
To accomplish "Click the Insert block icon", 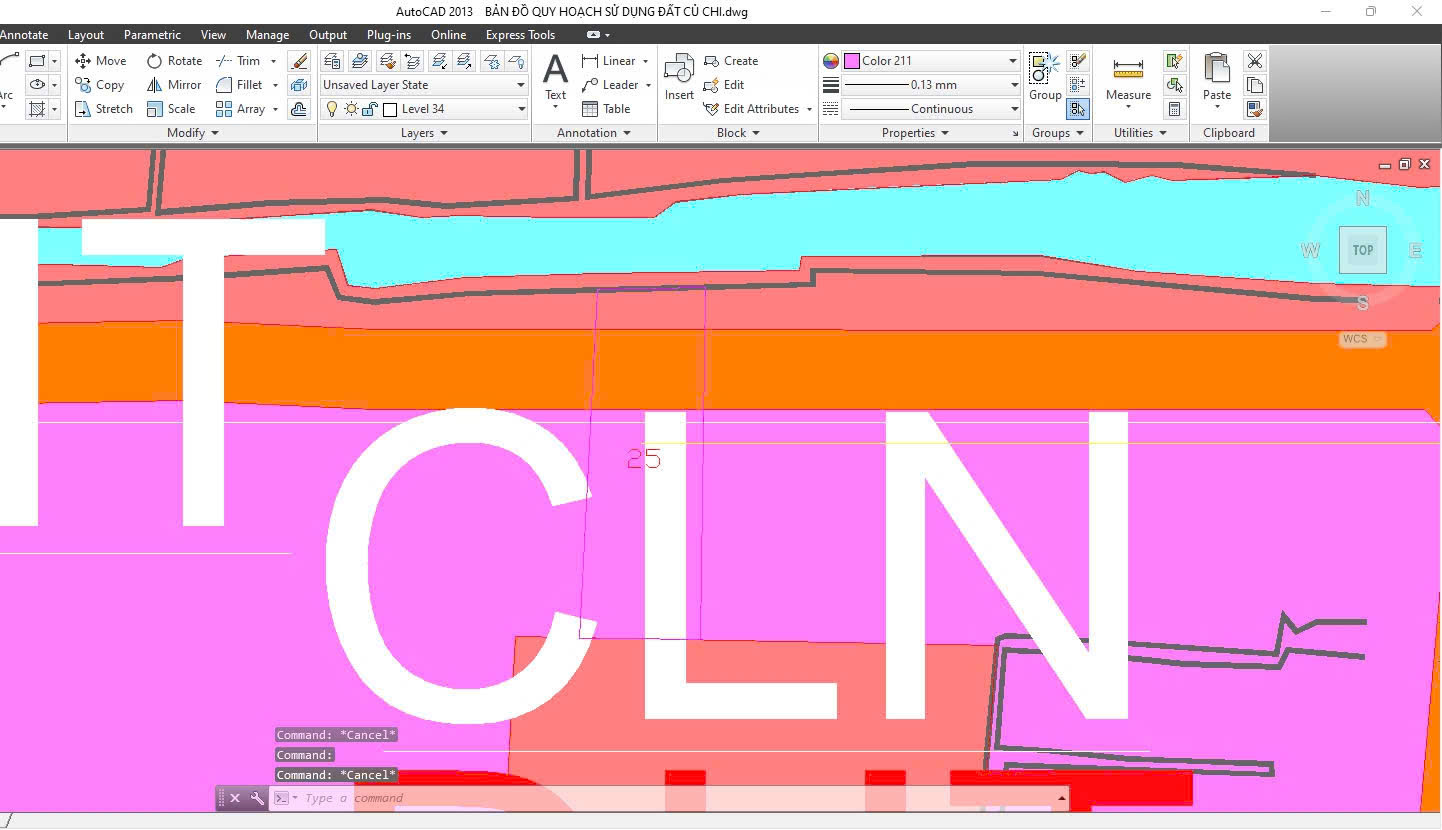I will [679, 76].
